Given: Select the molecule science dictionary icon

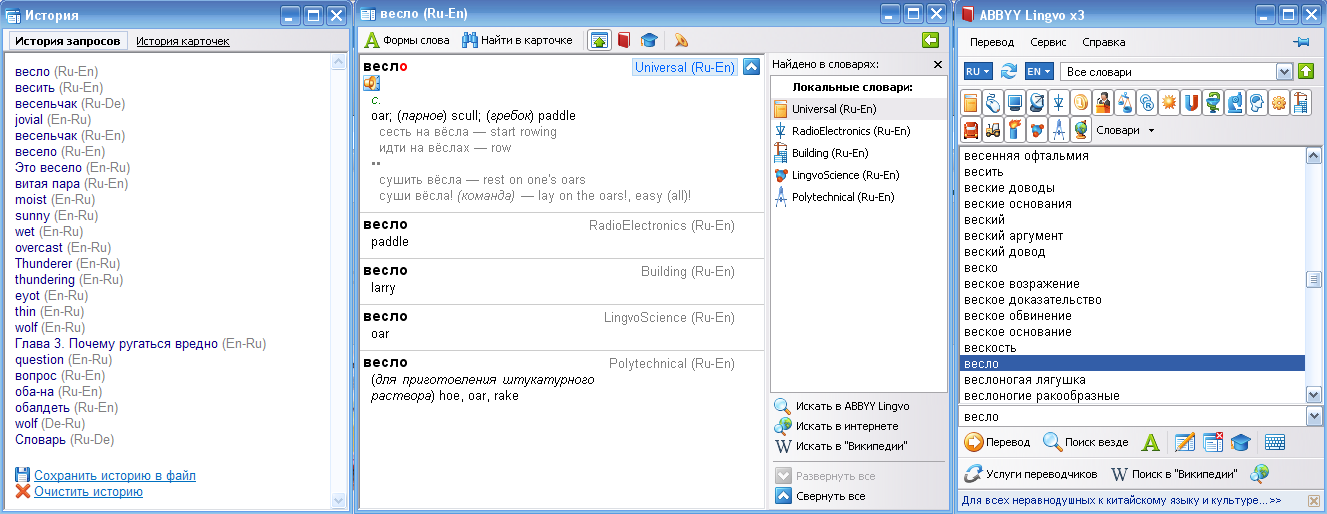Looking at the screenshot, I should point(1037,129).
